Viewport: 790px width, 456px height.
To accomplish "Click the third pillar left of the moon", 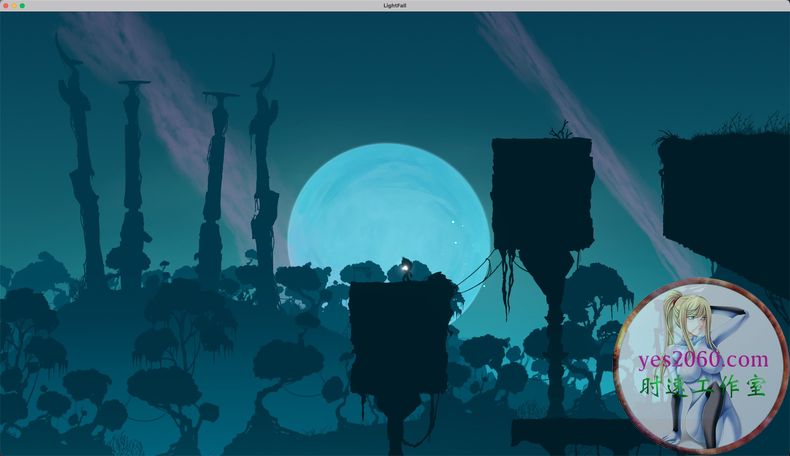I will tap(215, 180).
